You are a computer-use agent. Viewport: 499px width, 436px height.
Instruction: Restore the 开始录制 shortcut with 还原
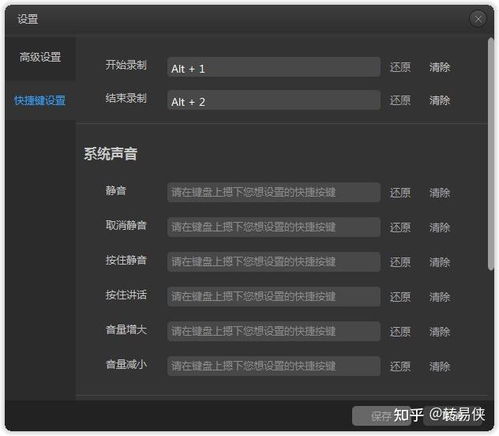point(400,67)
